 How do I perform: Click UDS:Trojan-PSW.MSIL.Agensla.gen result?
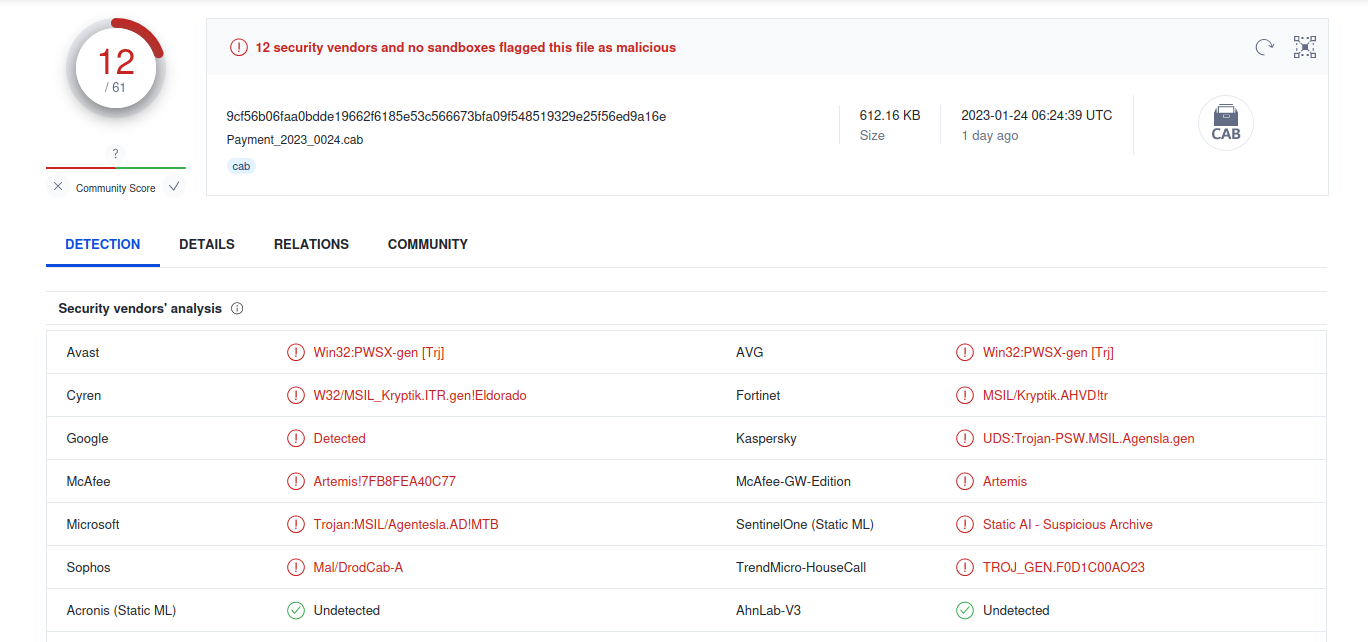pos(1089,438)
